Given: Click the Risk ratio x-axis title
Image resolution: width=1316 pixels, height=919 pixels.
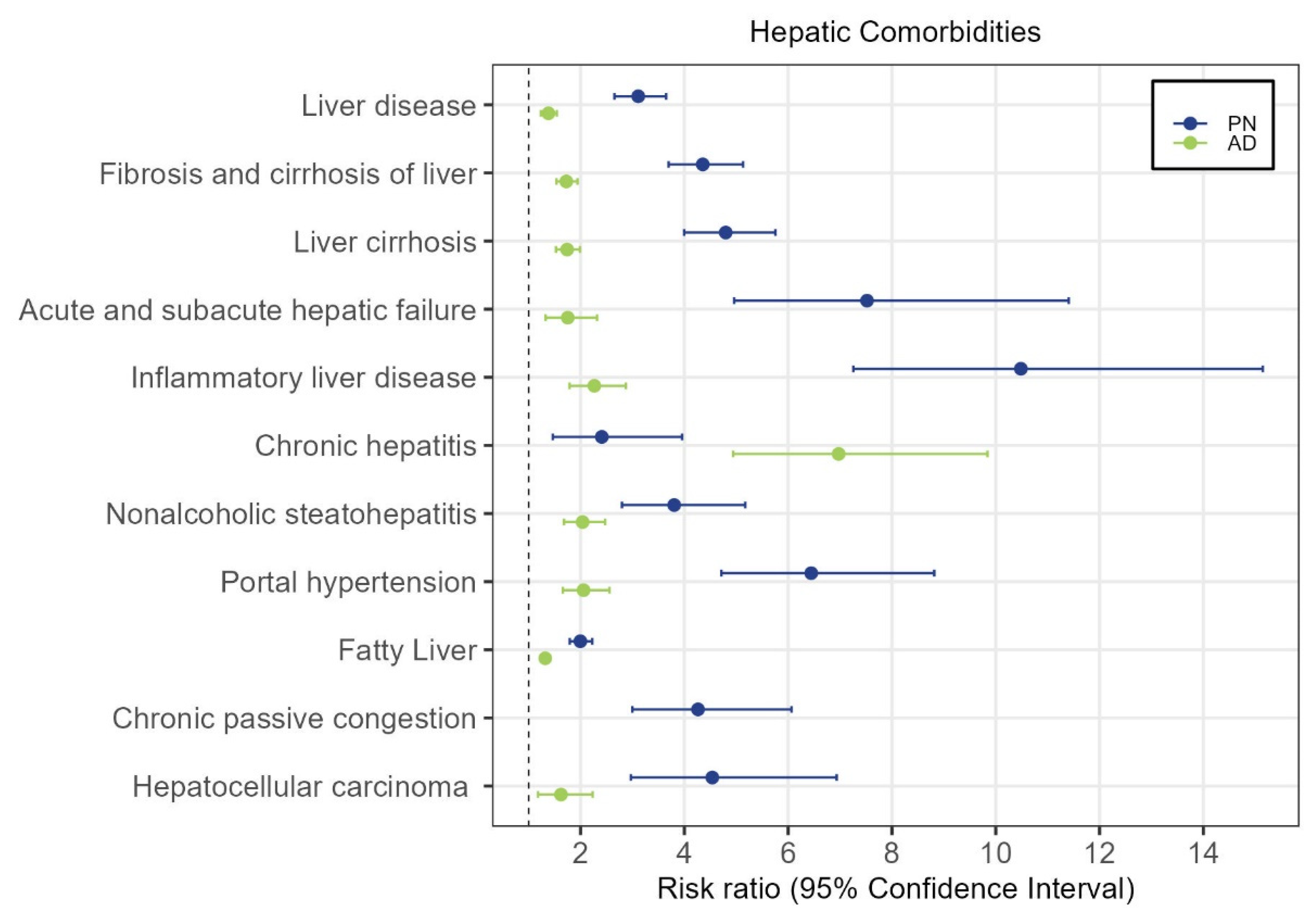Looking at the screenshot, I should pos(895,889).
